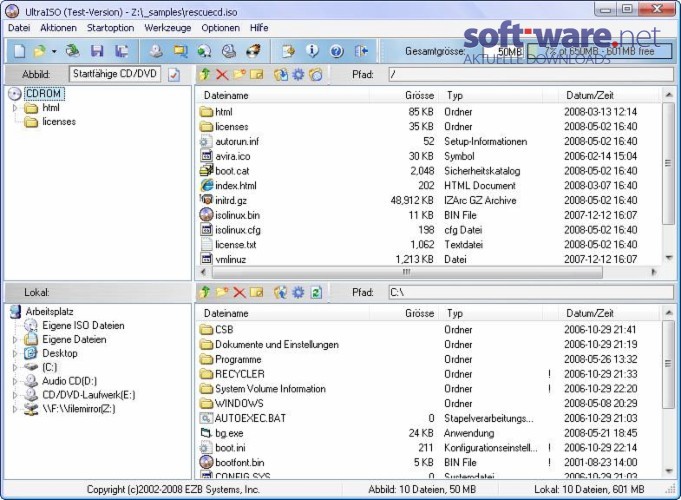The image size is (681, 500).
Task: Click the Up folder icon in local pane toolbar
Action: coord(205,292)
